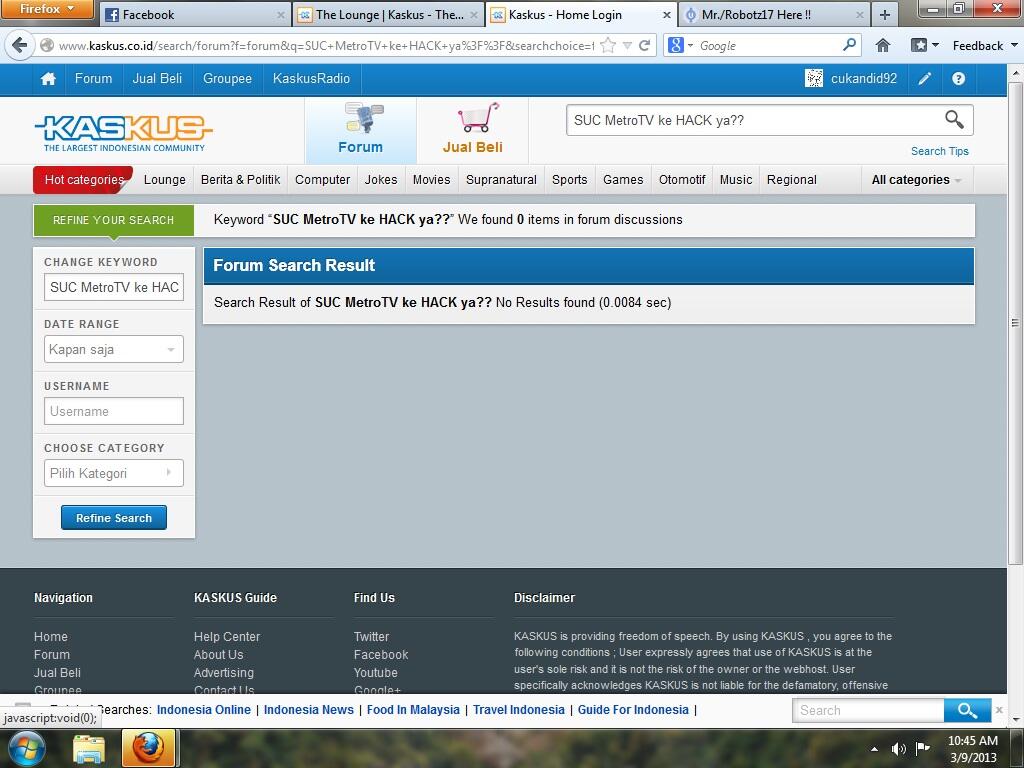1024x768 pixels.
Task: Open the Kaskus logo homepage link
Action: [123, 133]
